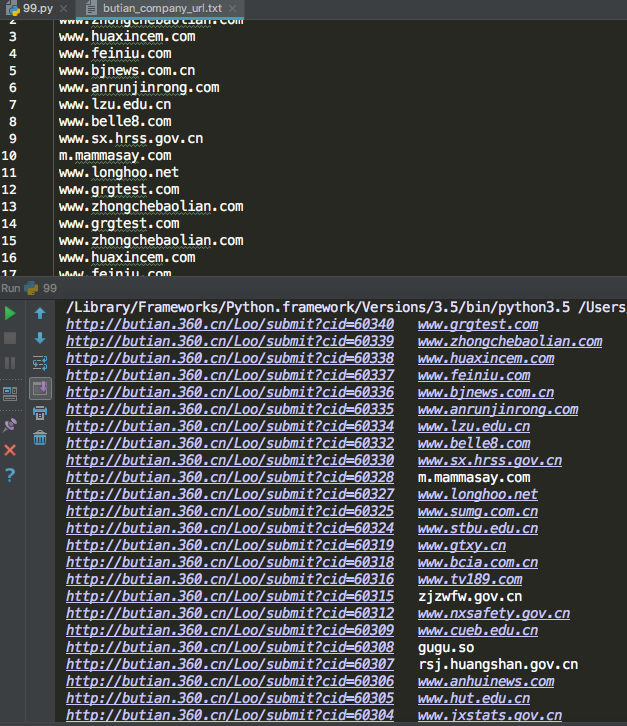Open www.gtxy.cn link in console
Image resolution: width=627 pixels, height=726 pixels.
[x=462, y=545]
